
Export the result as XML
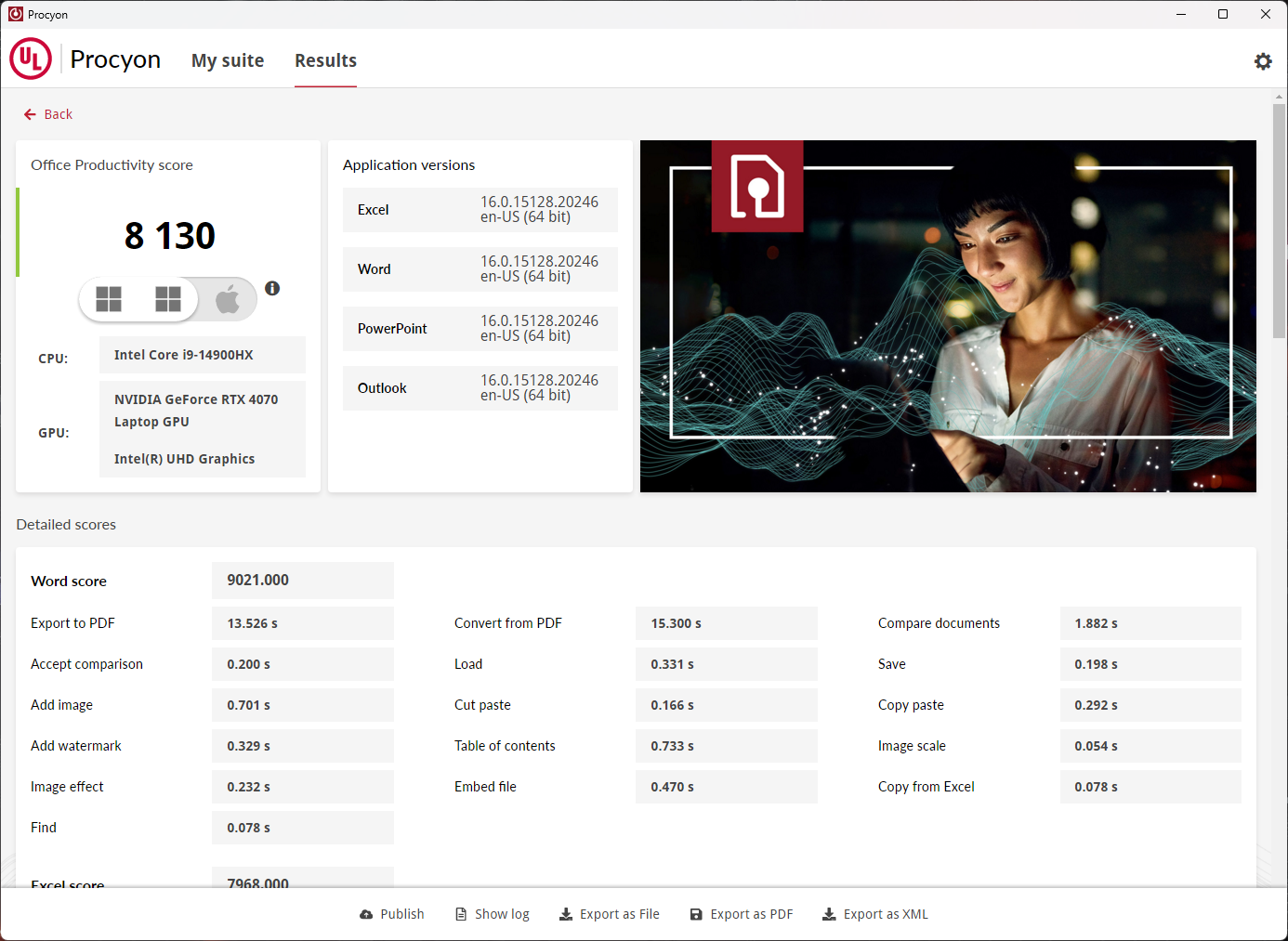875,914
